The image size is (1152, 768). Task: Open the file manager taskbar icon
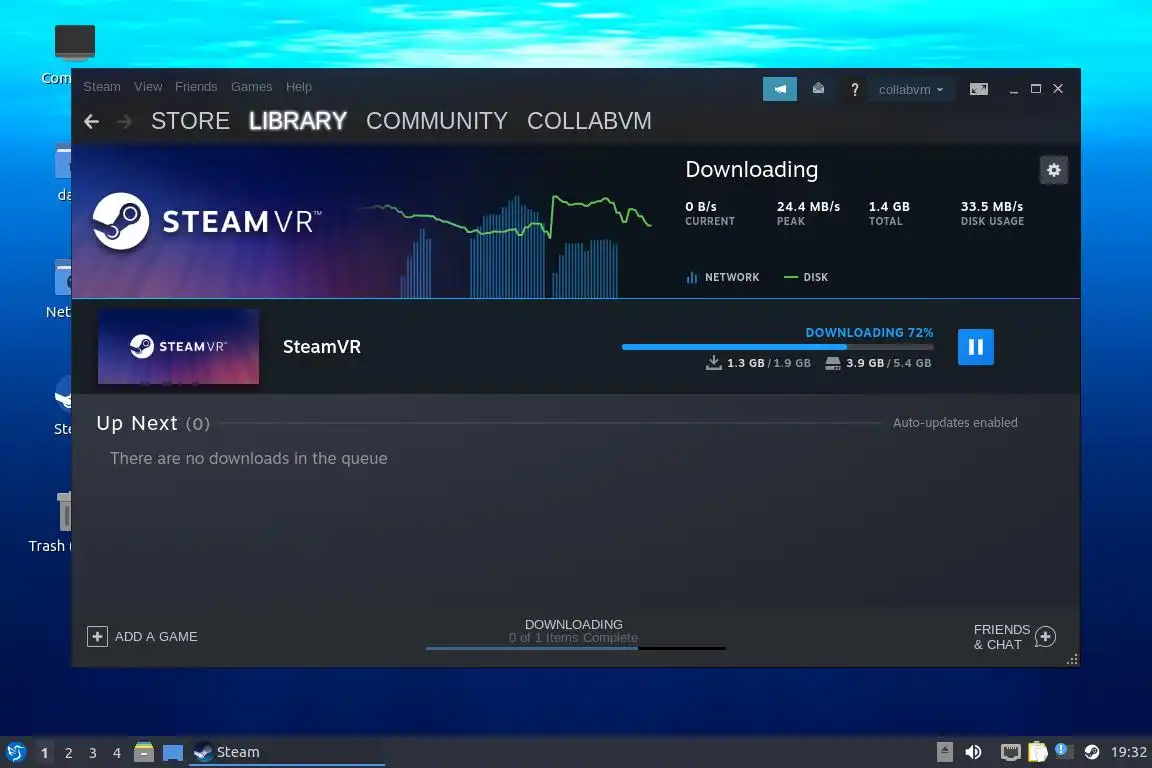(144, 752)
